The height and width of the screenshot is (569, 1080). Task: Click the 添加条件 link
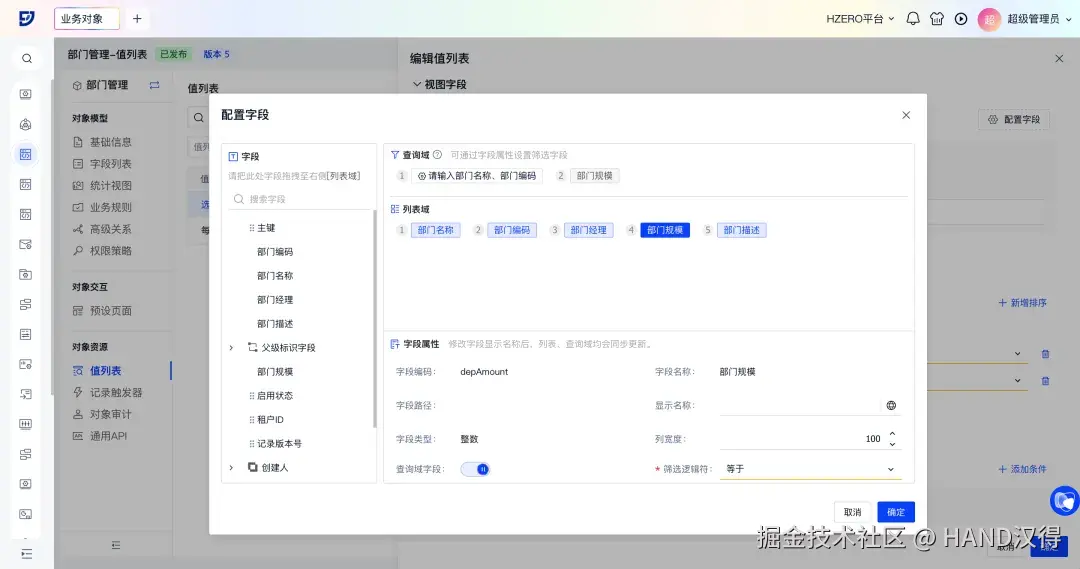[1023, 469]
